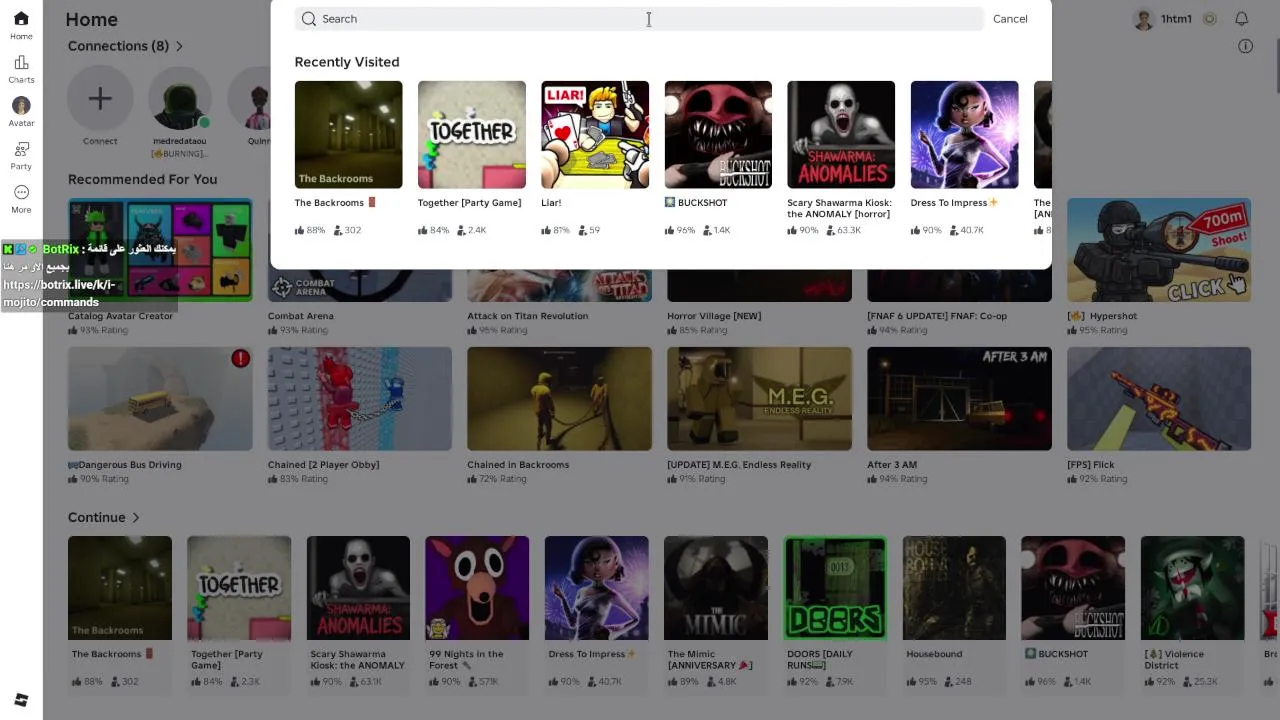Select Together [Party Game] in Recently Visited
The image size is (1280, 720).
(471, 135)
